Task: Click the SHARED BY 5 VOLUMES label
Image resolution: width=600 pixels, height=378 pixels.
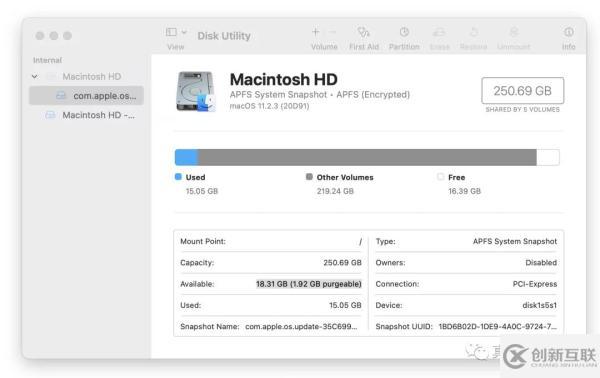Action: point(522,110)
